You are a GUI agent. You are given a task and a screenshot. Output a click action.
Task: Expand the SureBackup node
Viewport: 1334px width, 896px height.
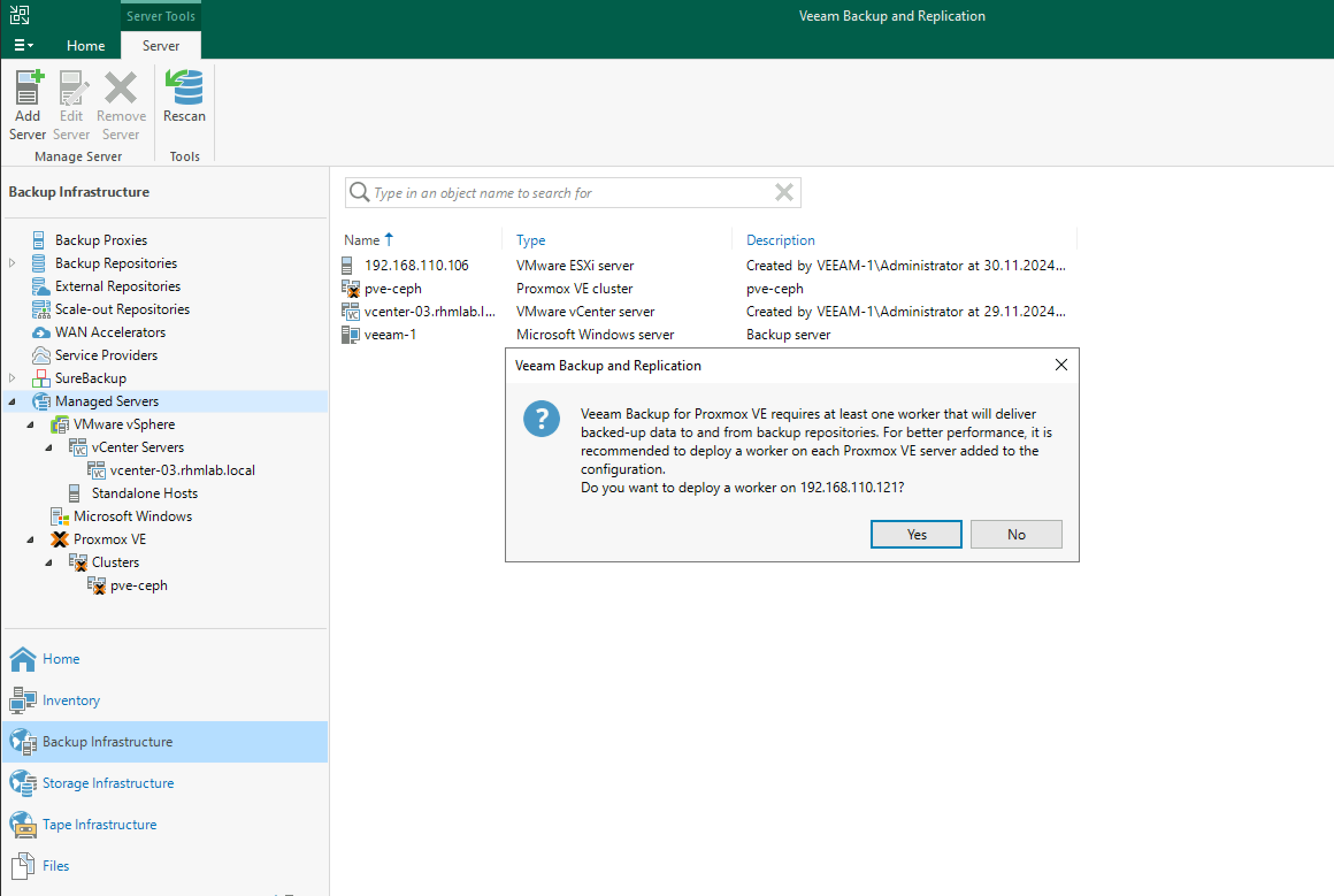coord(12,378)
